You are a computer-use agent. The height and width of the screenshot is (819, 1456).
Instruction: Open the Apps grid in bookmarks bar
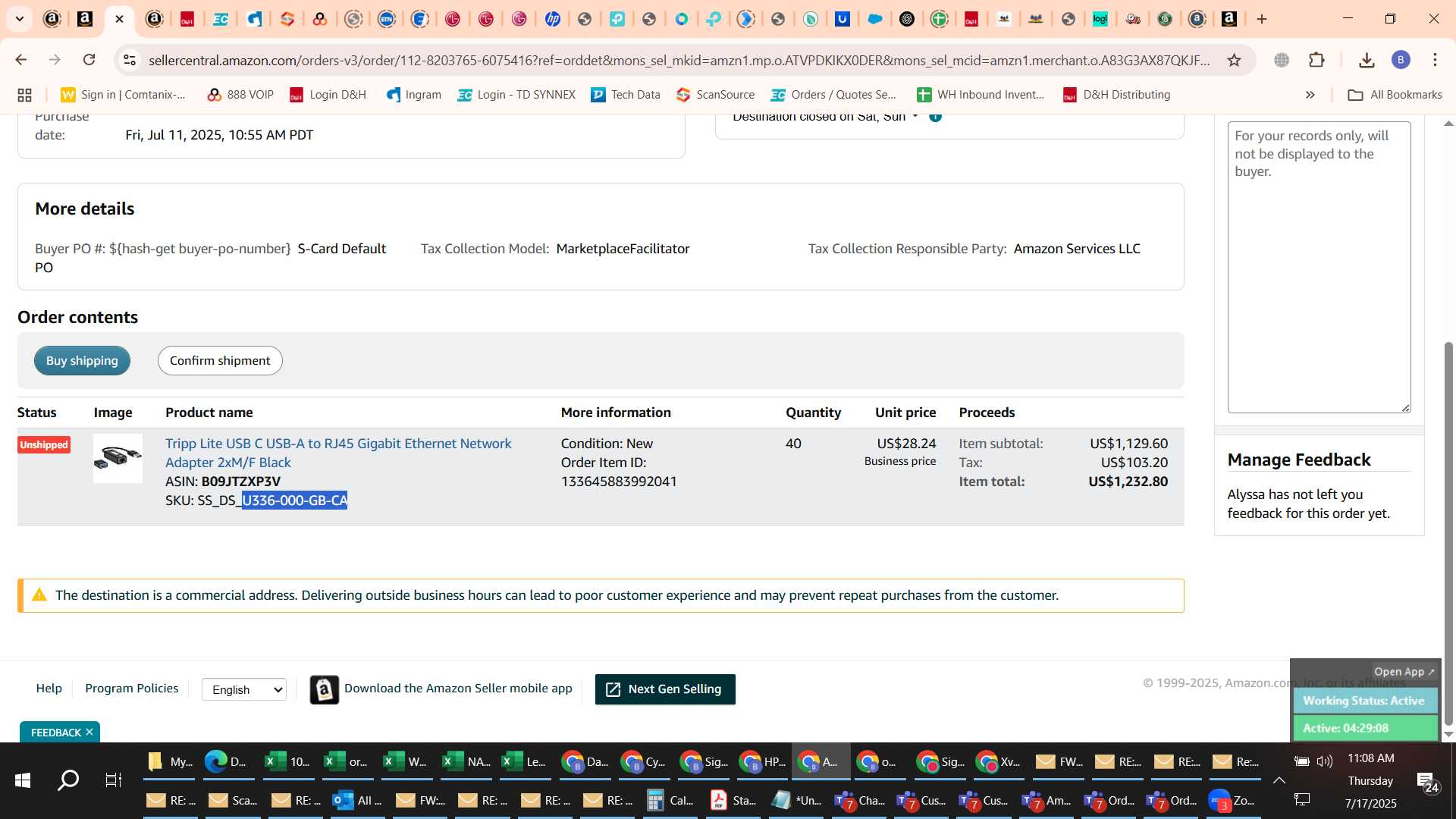(x=24, y=95)
